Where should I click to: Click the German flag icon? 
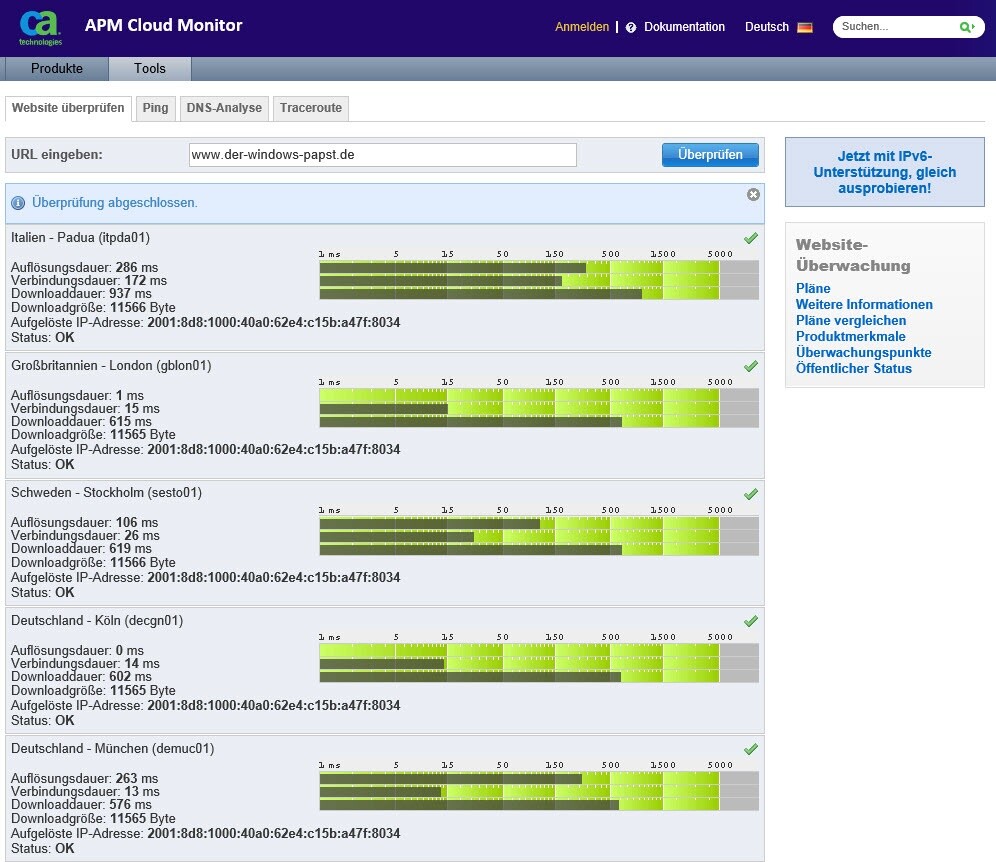click(x=805, y=28)
